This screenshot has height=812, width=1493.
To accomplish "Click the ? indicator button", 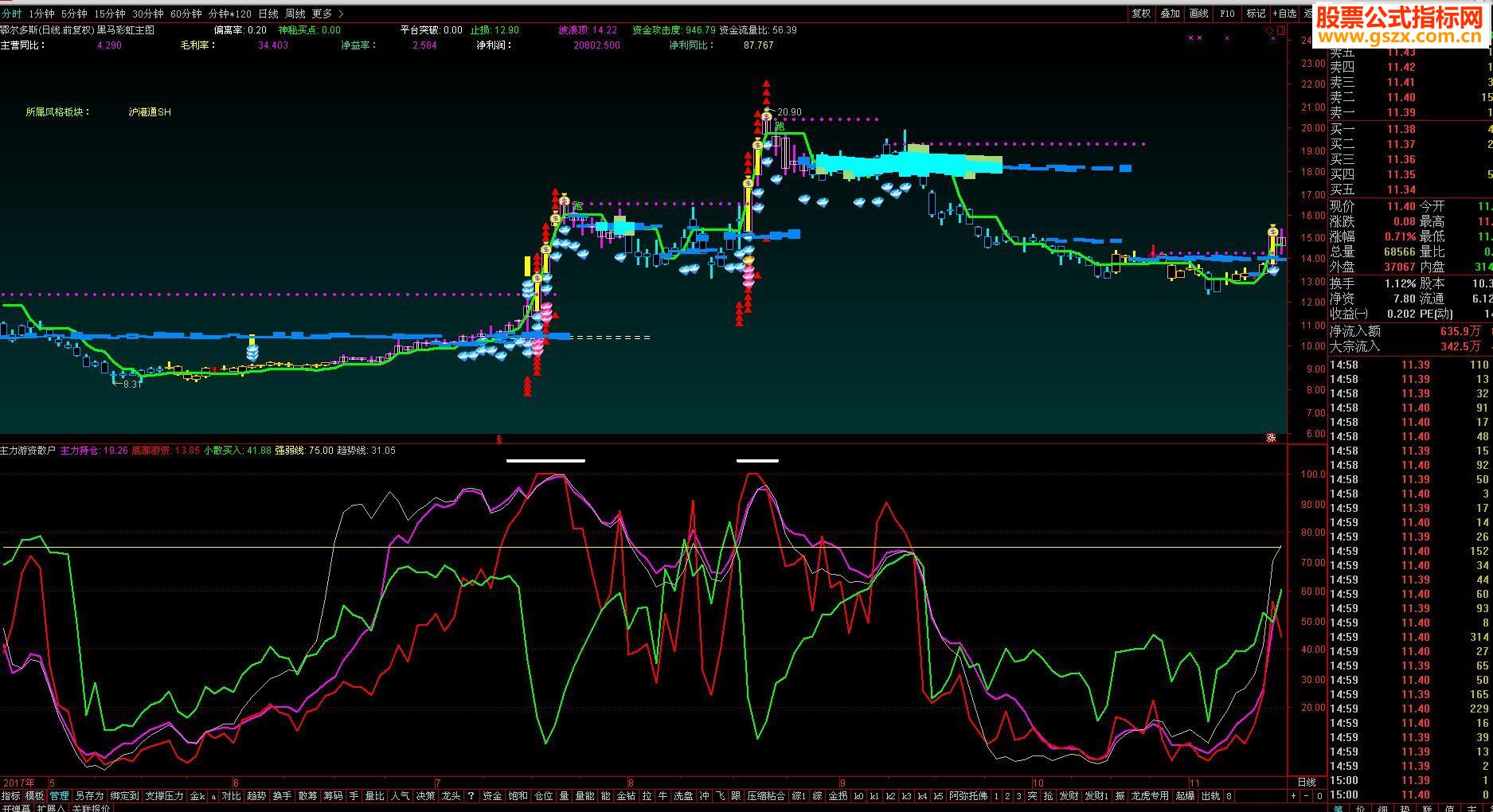I will coord(471,796).
